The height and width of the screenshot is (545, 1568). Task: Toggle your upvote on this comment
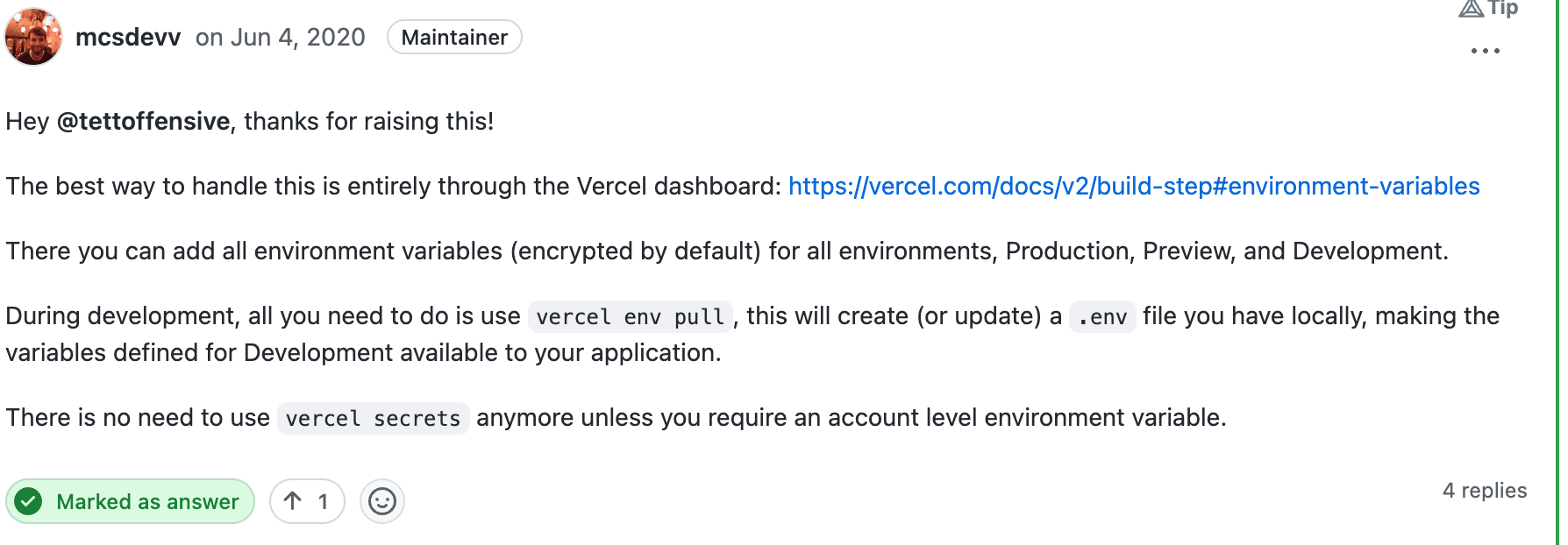pyautogui.click(x=305, y=500)
